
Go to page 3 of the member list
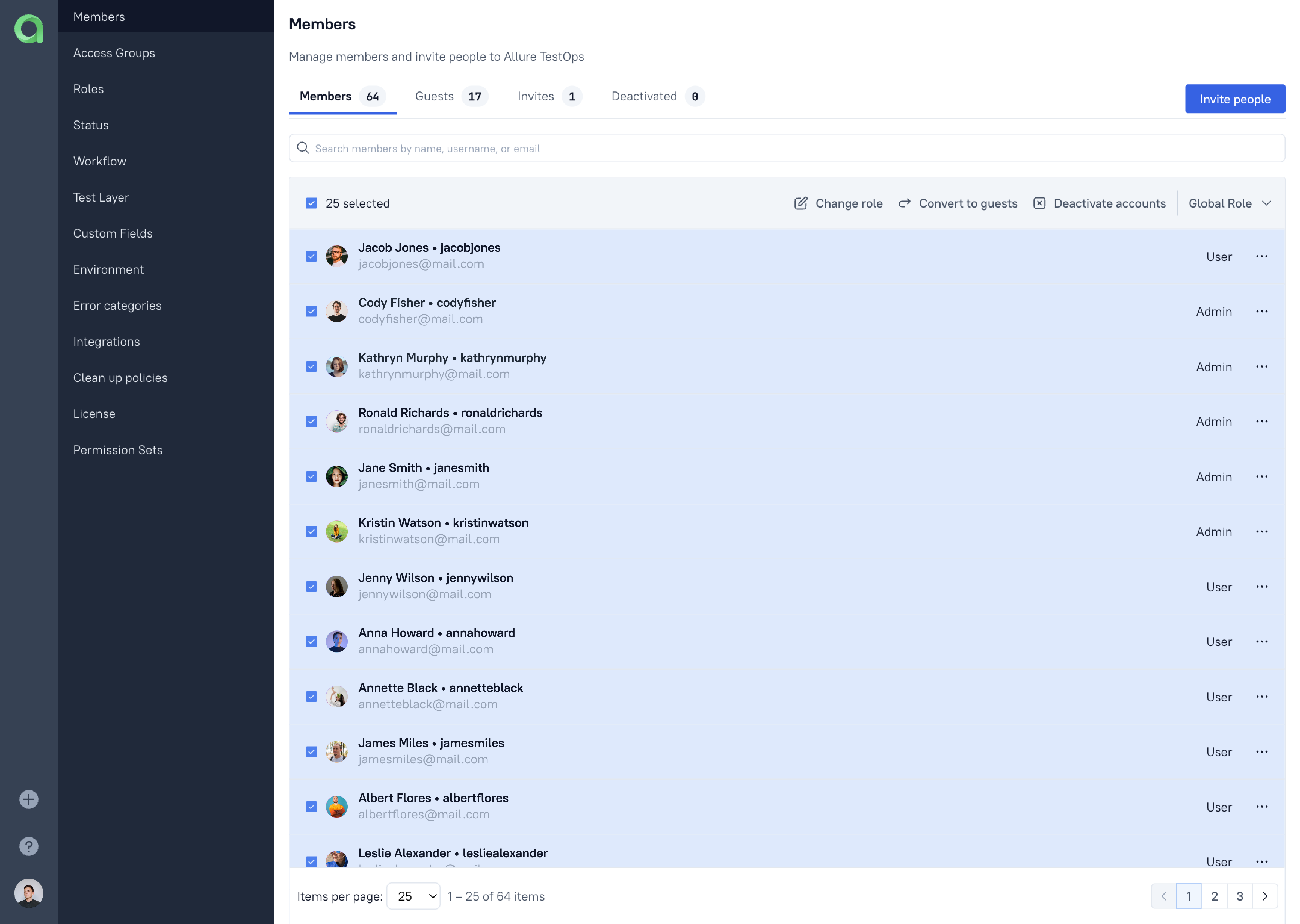[1240, 895]
